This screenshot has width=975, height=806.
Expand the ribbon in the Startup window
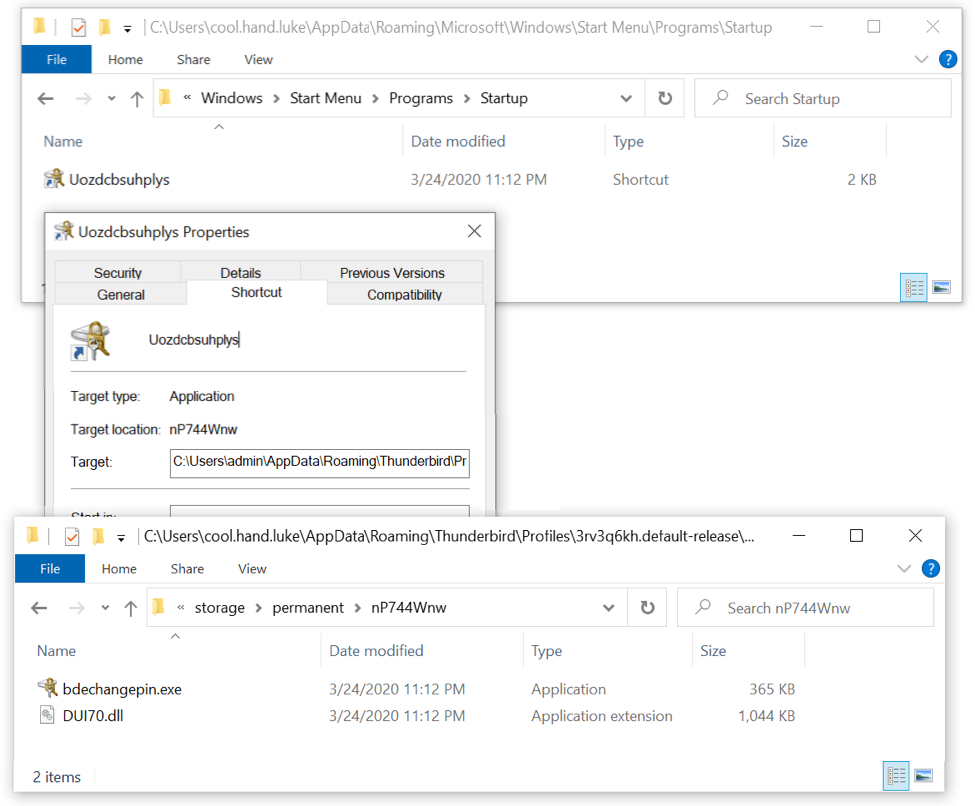pos(922,60)
